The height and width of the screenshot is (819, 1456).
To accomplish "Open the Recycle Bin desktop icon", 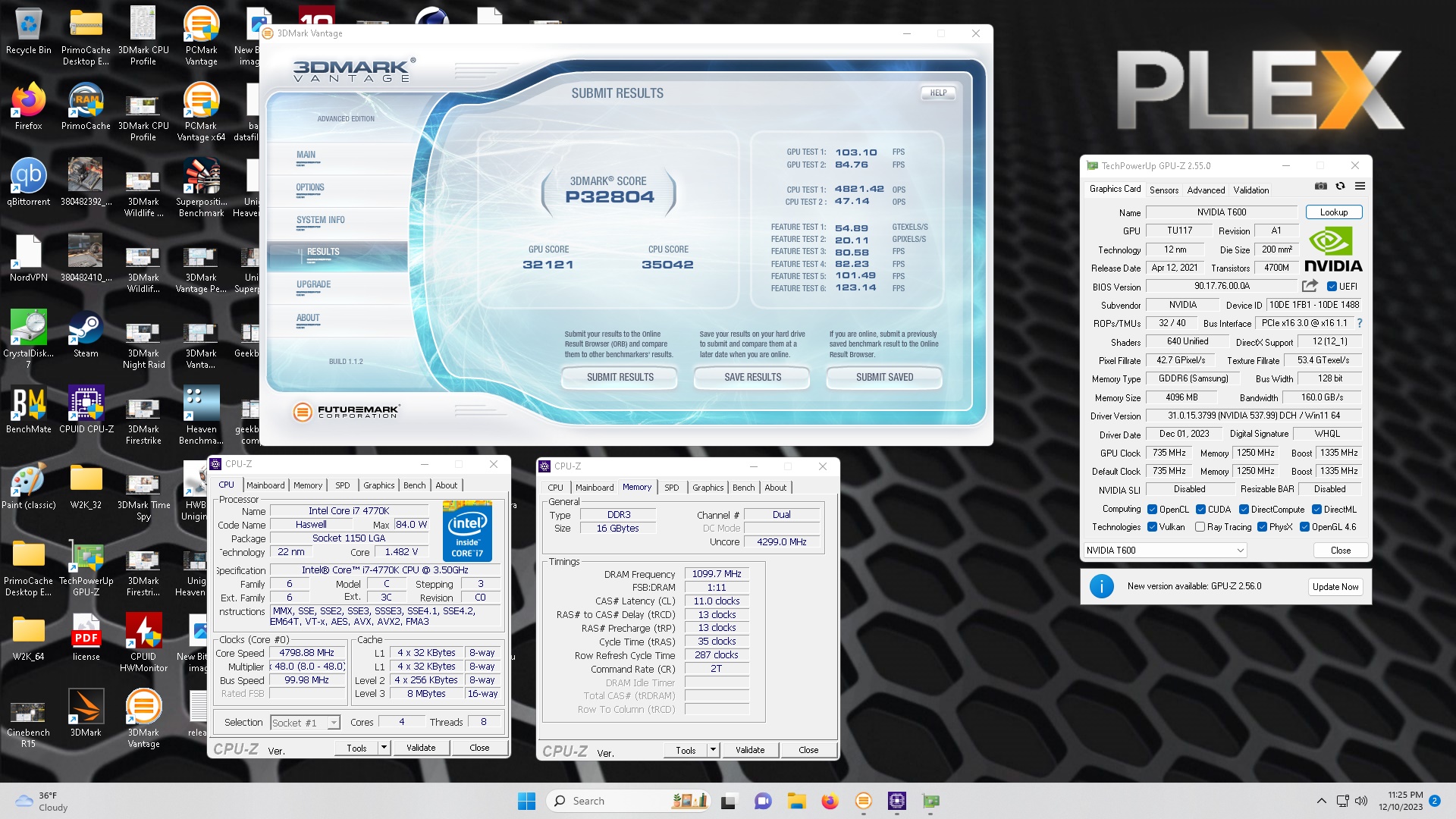I will (28, 32).
